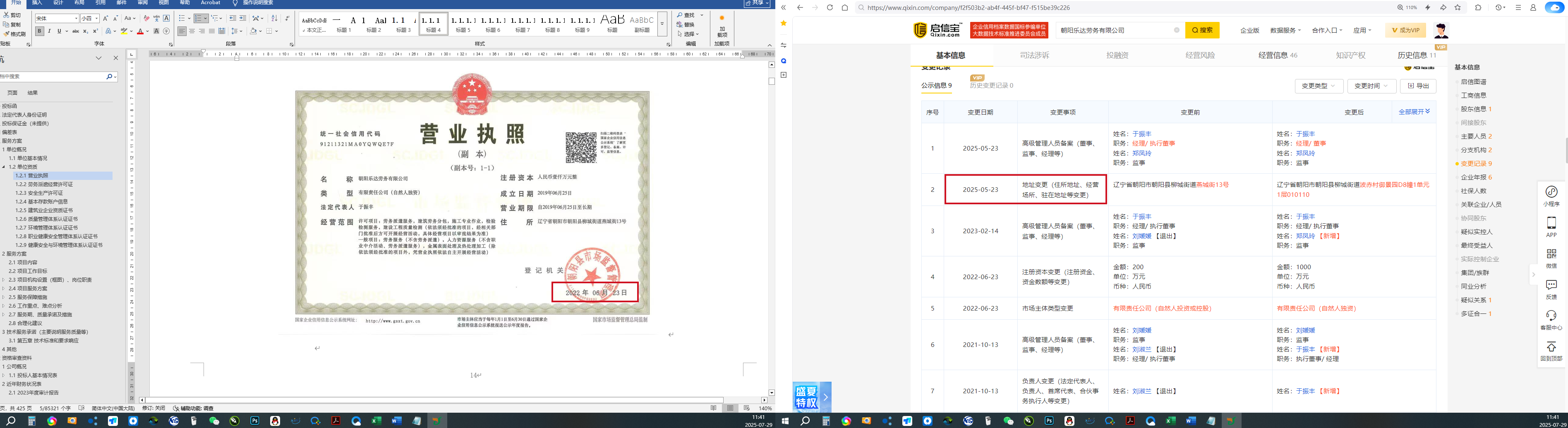The height and width of the screenshot is (428, 1568).
Task: Toggle character shading button
Action: 156,31
